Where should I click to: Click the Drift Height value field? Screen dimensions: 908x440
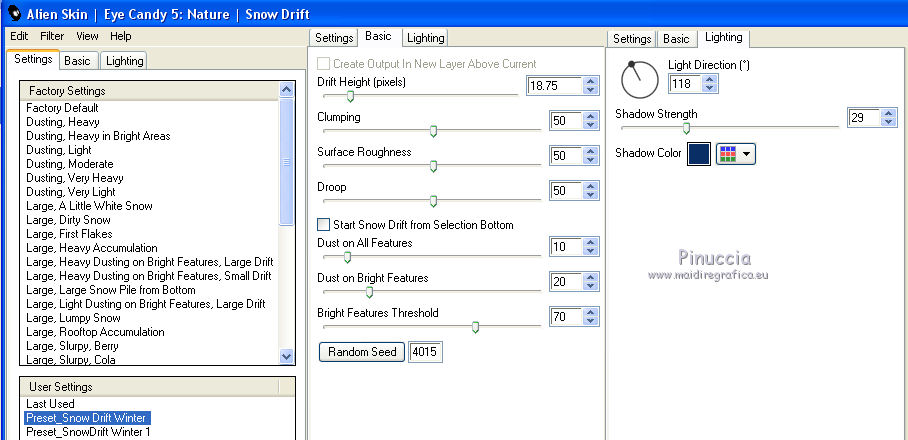[x=554, y=86]
